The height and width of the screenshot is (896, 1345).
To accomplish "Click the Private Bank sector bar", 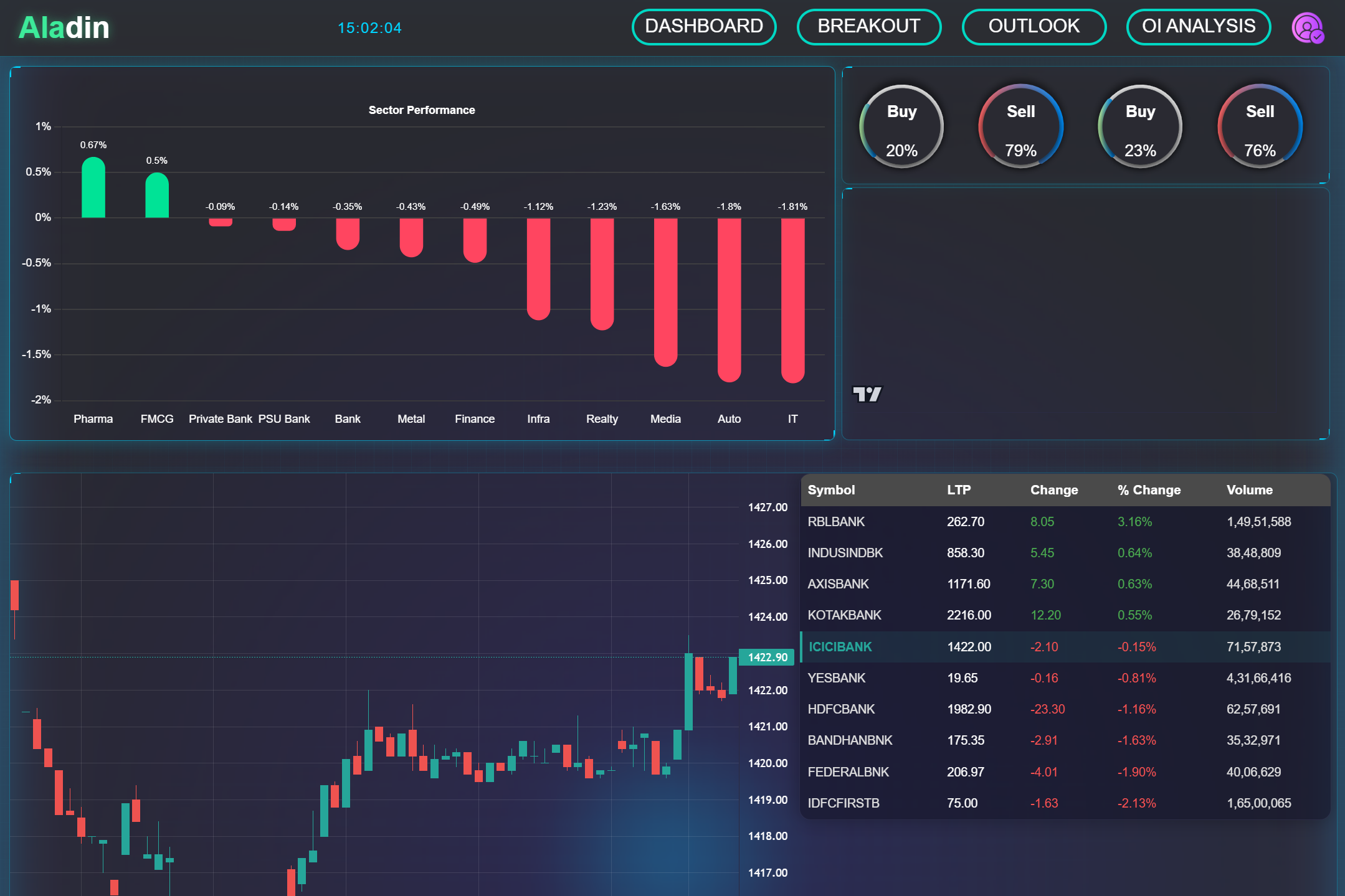I will point(221,222).
